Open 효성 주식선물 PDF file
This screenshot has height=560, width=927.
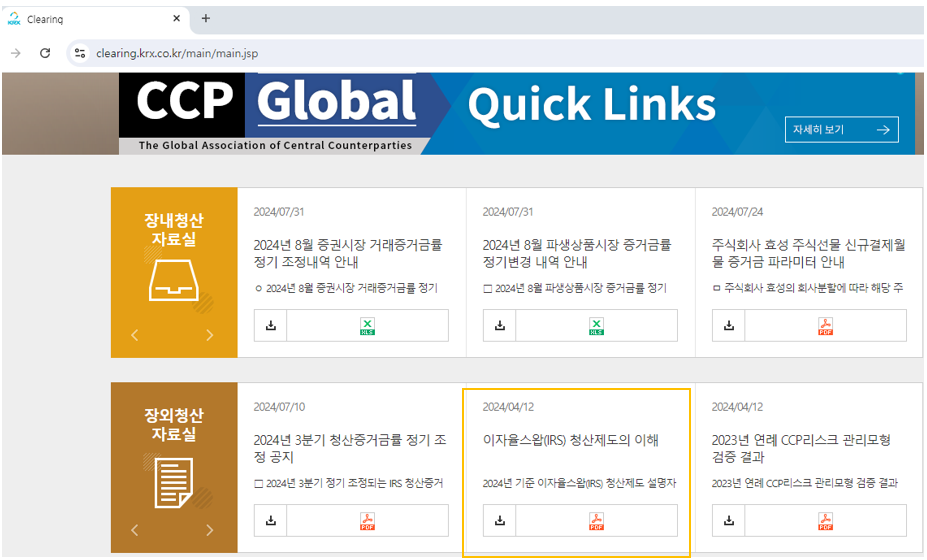coord(825,325)
